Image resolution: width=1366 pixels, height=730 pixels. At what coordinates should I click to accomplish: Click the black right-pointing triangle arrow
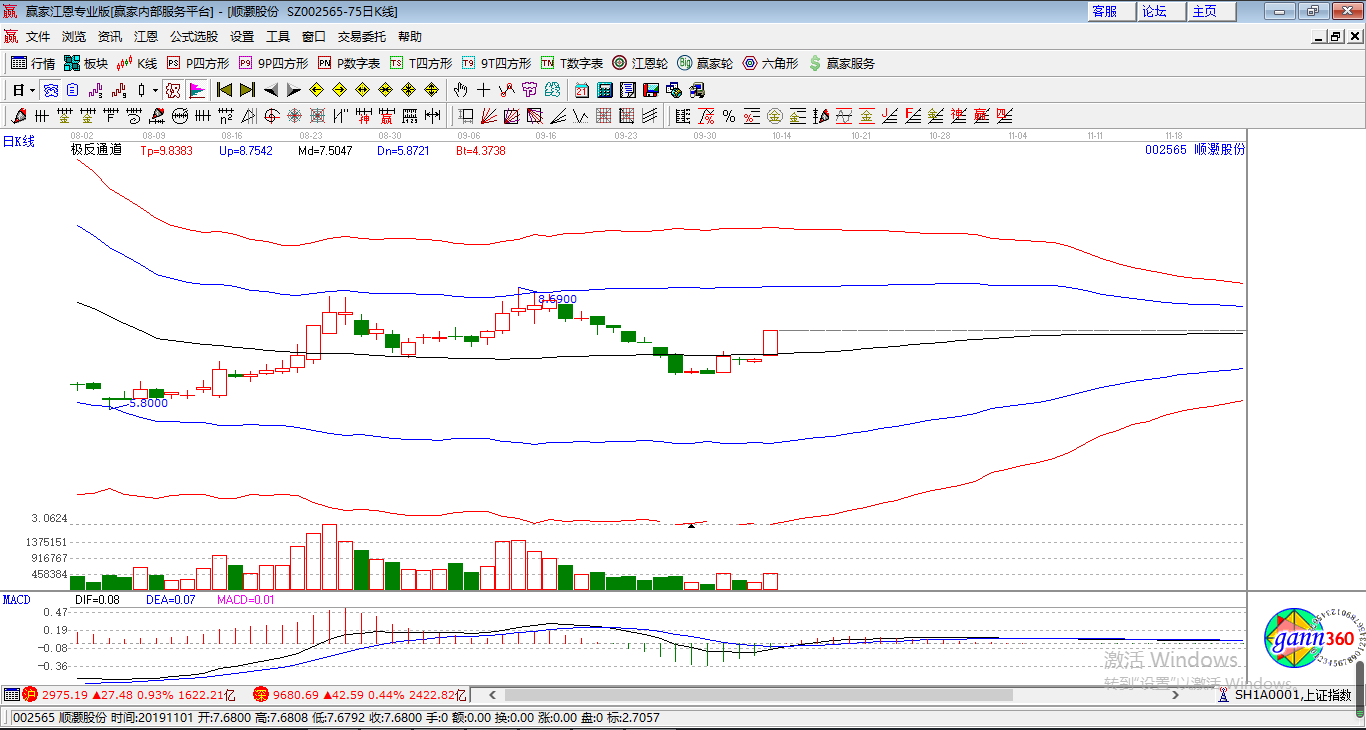click(293, 90)
